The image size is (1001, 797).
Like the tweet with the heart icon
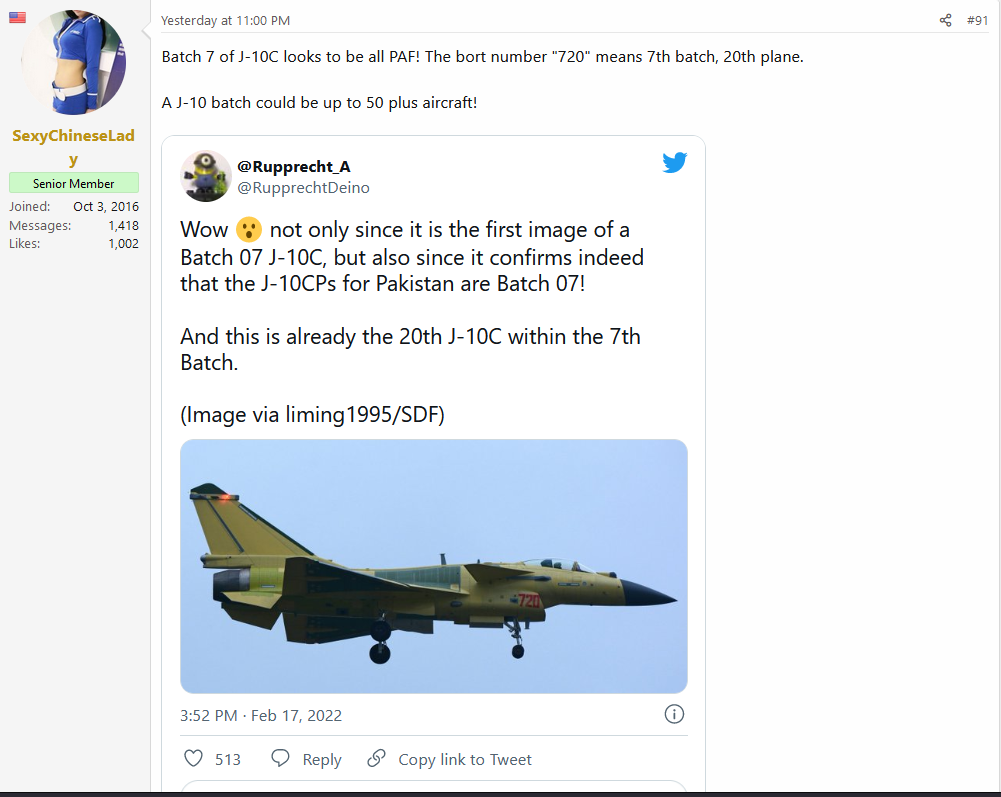(193, 758)
